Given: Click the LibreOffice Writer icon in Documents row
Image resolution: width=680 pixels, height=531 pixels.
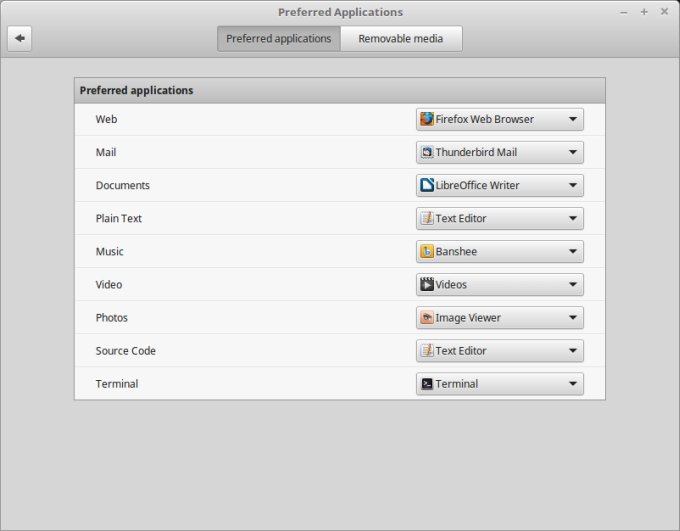Looking at the screenshot, I should pos(427,185).
